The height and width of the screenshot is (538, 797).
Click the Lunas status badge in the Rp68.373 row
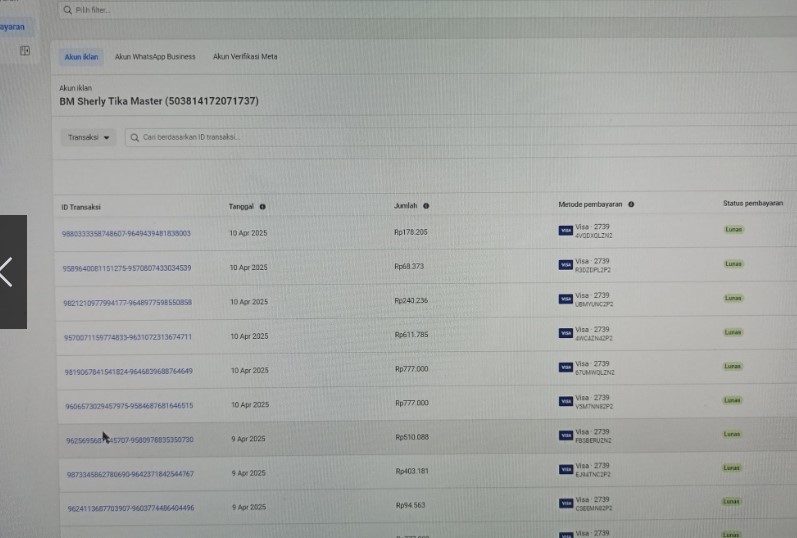pos(733,264)
